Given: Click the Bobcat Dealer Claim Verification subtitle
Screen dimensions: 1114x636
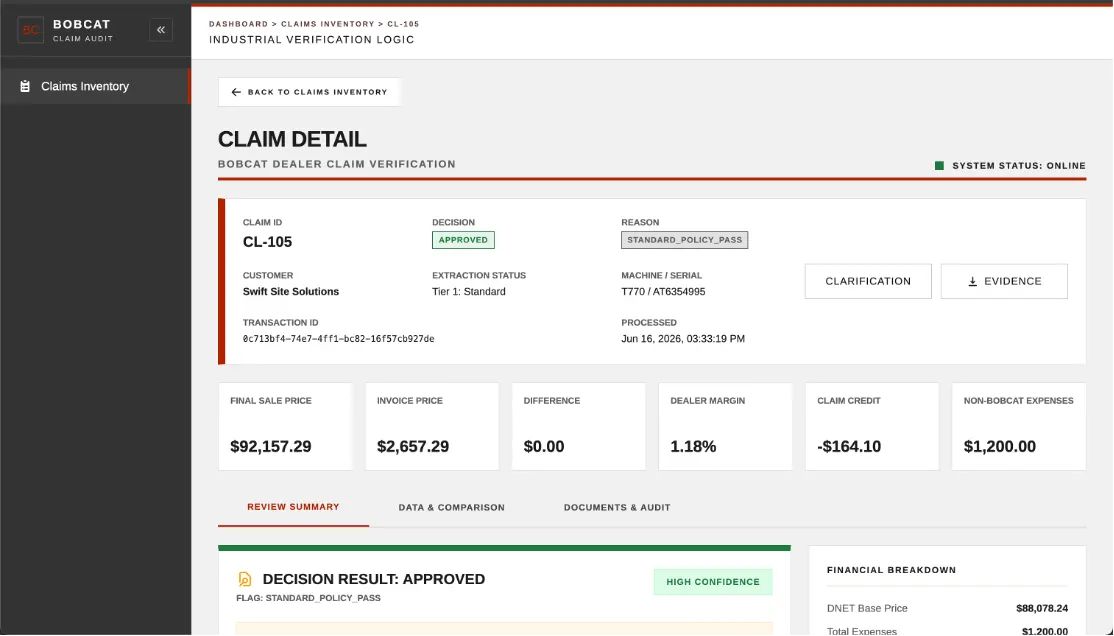Looking at the screenshot, I should 337,164.
